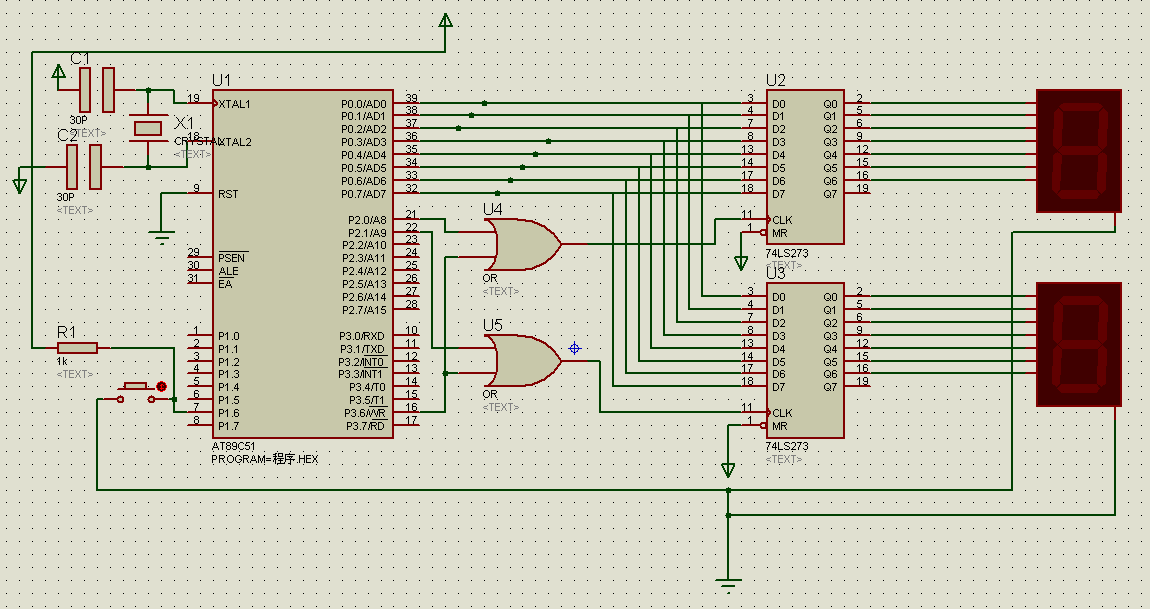Click the CLK pin label on U2
1150x609 pixels.
click(782, 220)
